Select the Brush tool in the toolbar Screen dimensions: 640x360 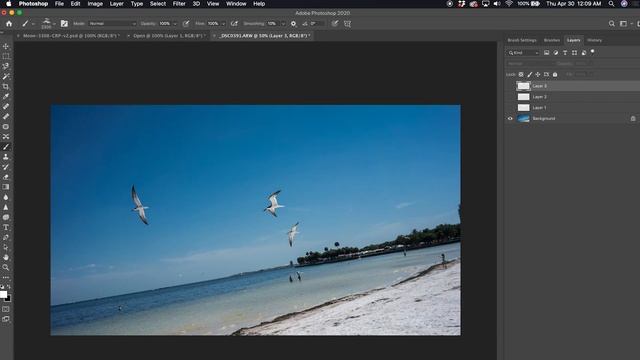(6, 147)
